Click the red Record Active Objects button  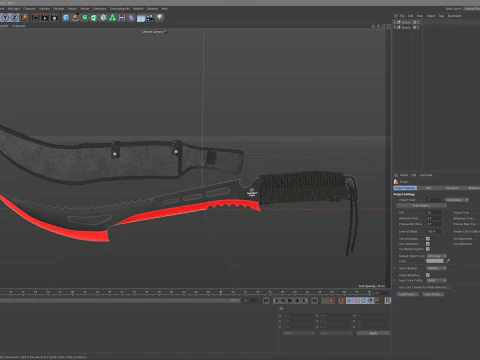332,301
